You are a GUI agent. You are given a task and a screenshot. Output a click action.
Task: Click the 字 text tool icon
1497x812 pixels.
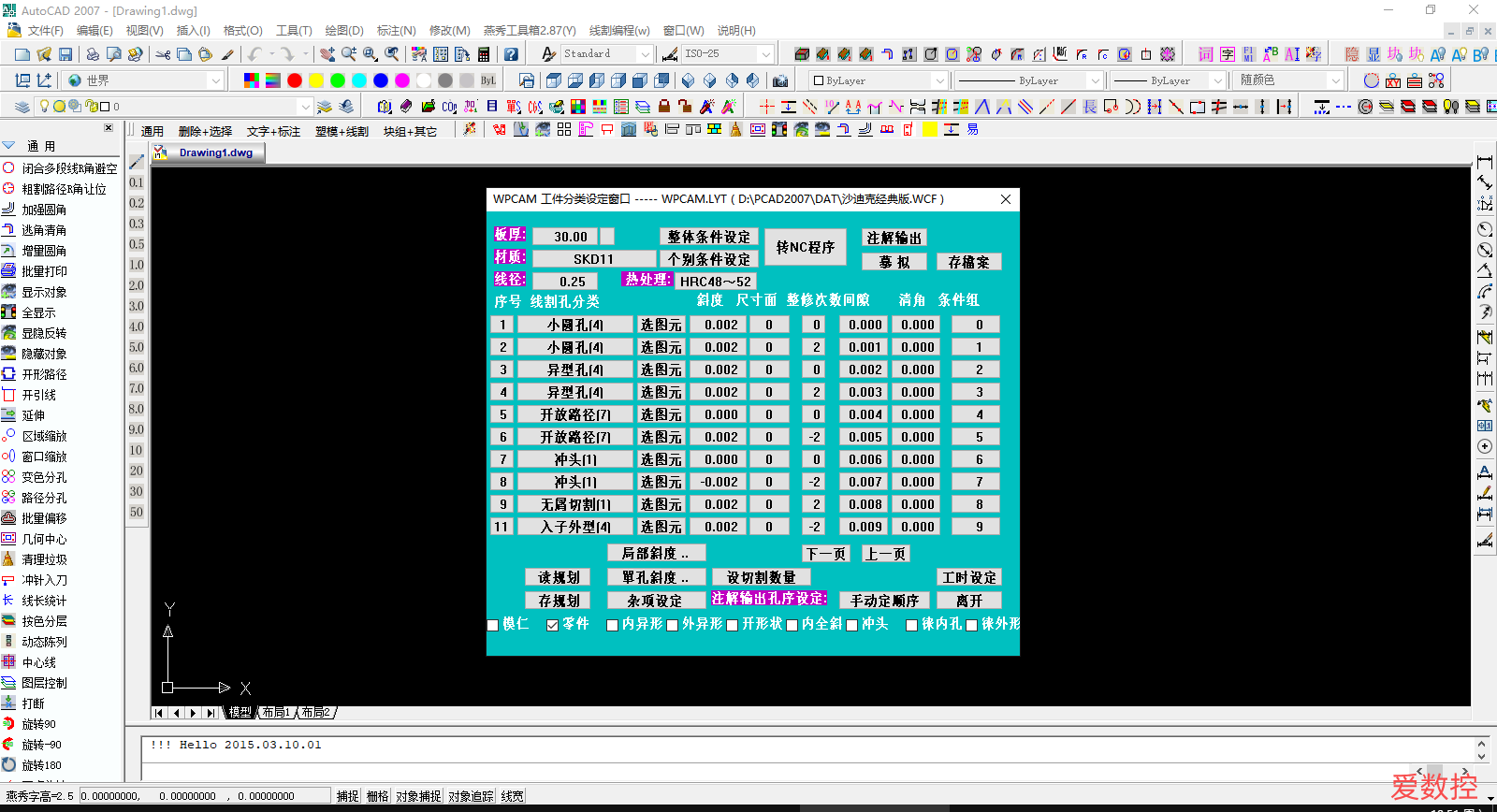1228,54
